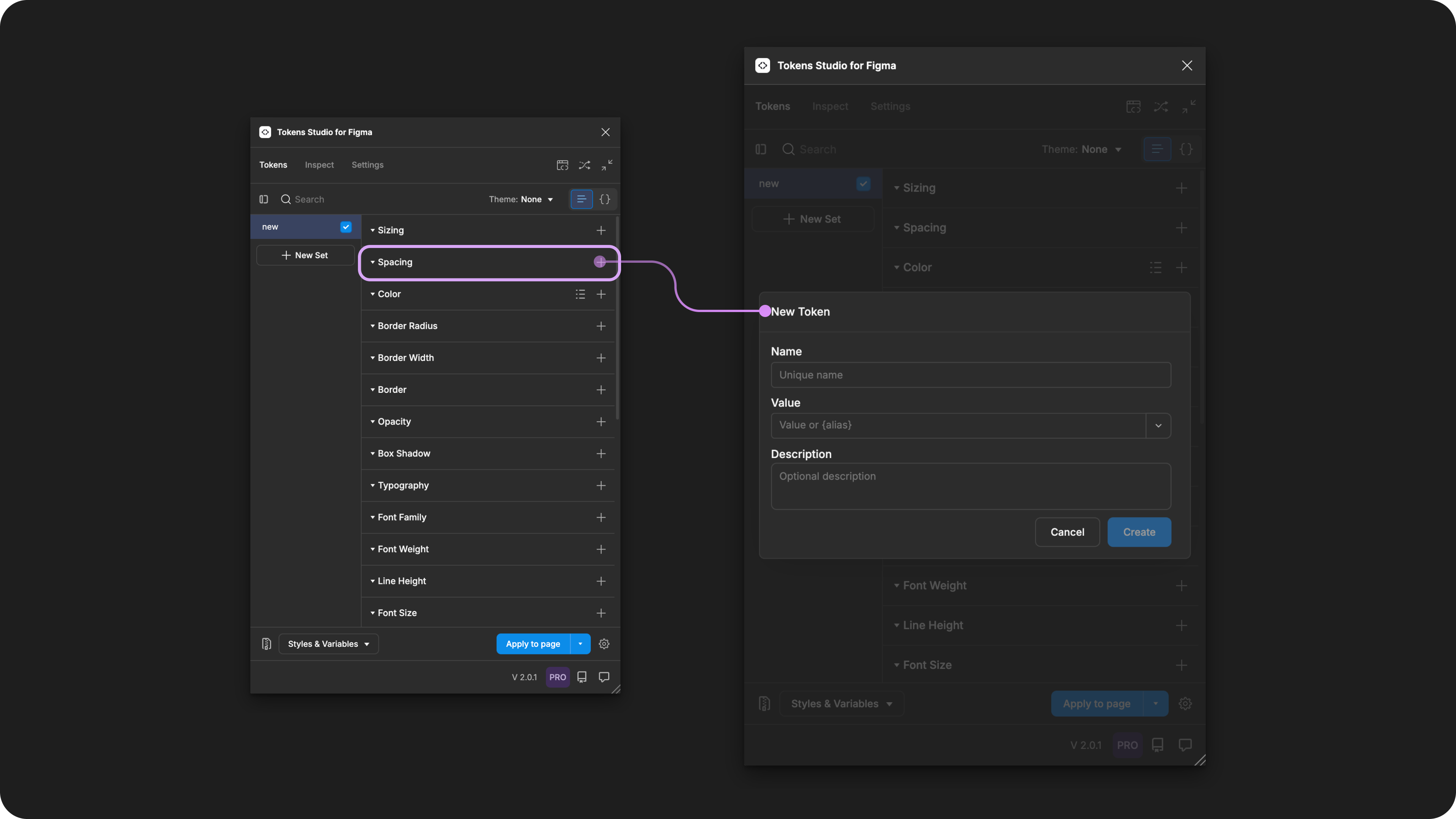Add a new Font Family token

601,518
